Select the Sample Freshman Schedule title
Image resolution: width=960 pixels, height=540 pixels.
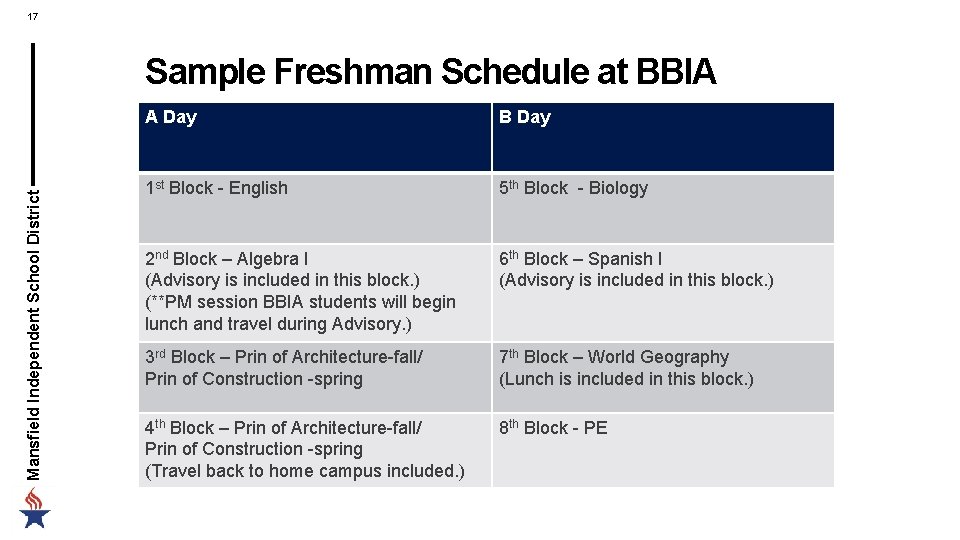[430, 72]
